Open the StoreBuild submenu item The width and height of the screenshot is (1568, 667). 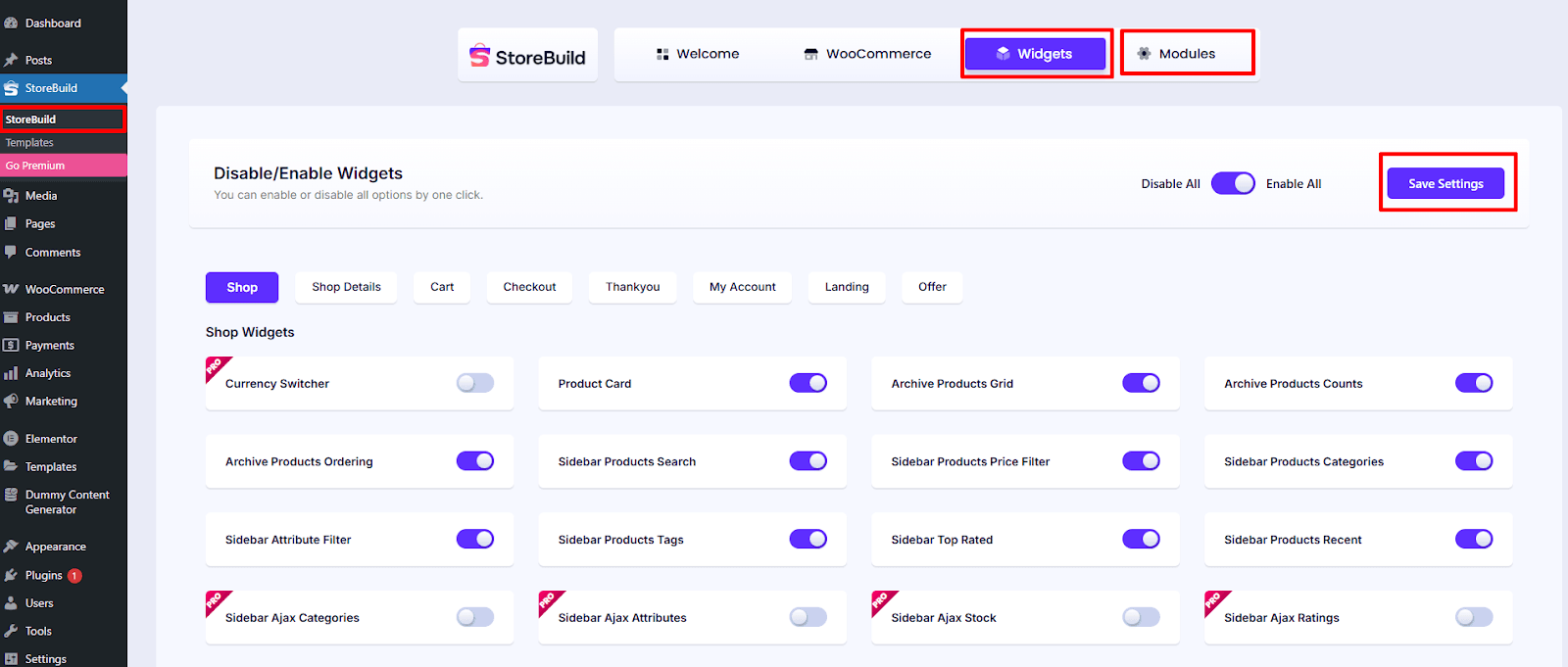pyautogui.click(x=64, y=119)
